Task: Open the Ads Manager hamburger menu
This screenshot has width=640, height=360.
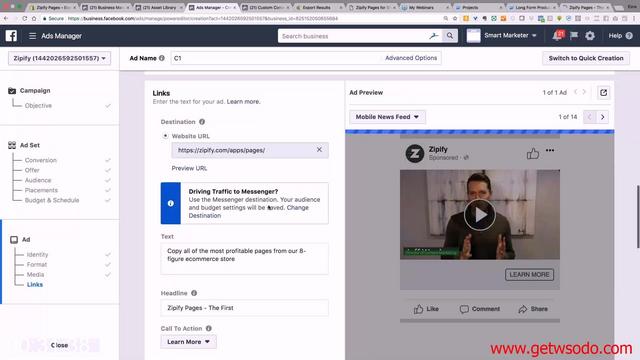Action: tap(33, 36)
